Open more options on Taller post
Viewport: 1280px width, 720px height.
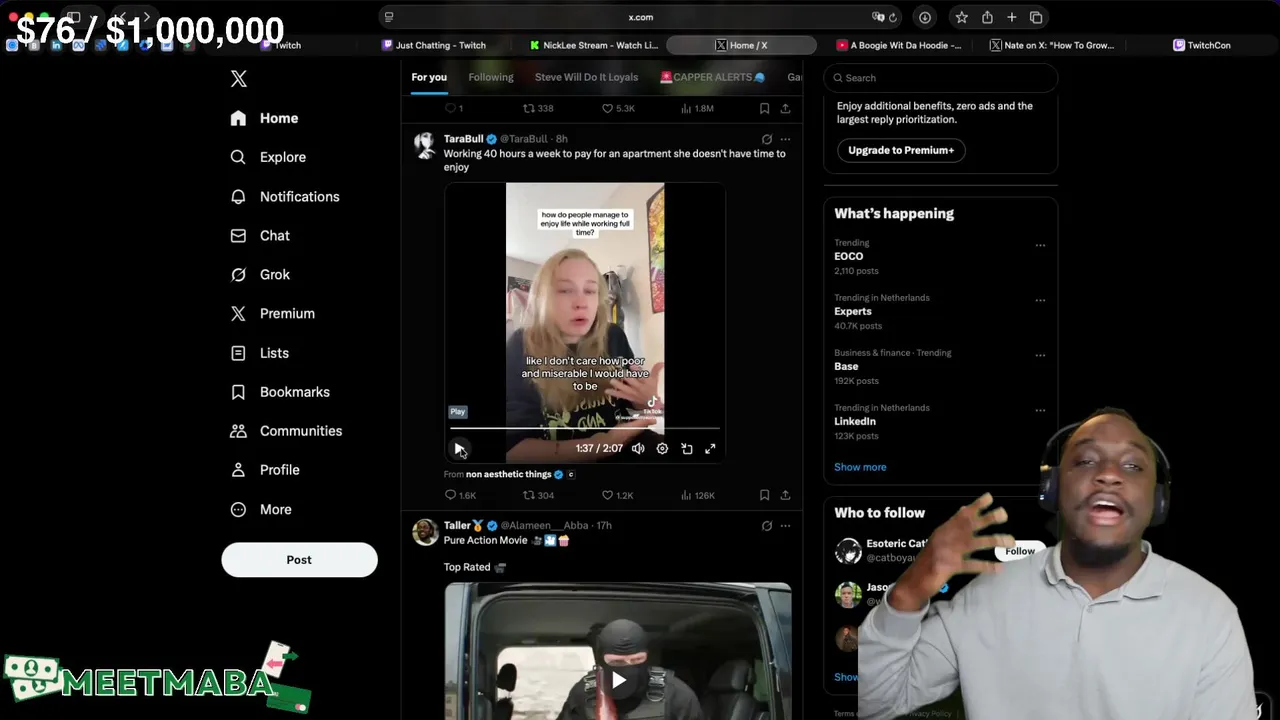tap(785, 525)
